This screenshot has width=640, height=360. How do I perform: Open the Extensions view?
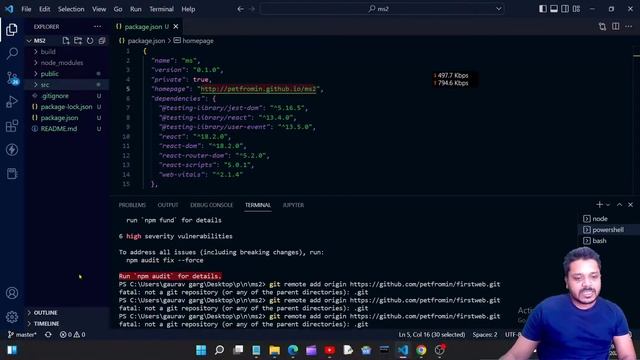[x=12, y=126]
